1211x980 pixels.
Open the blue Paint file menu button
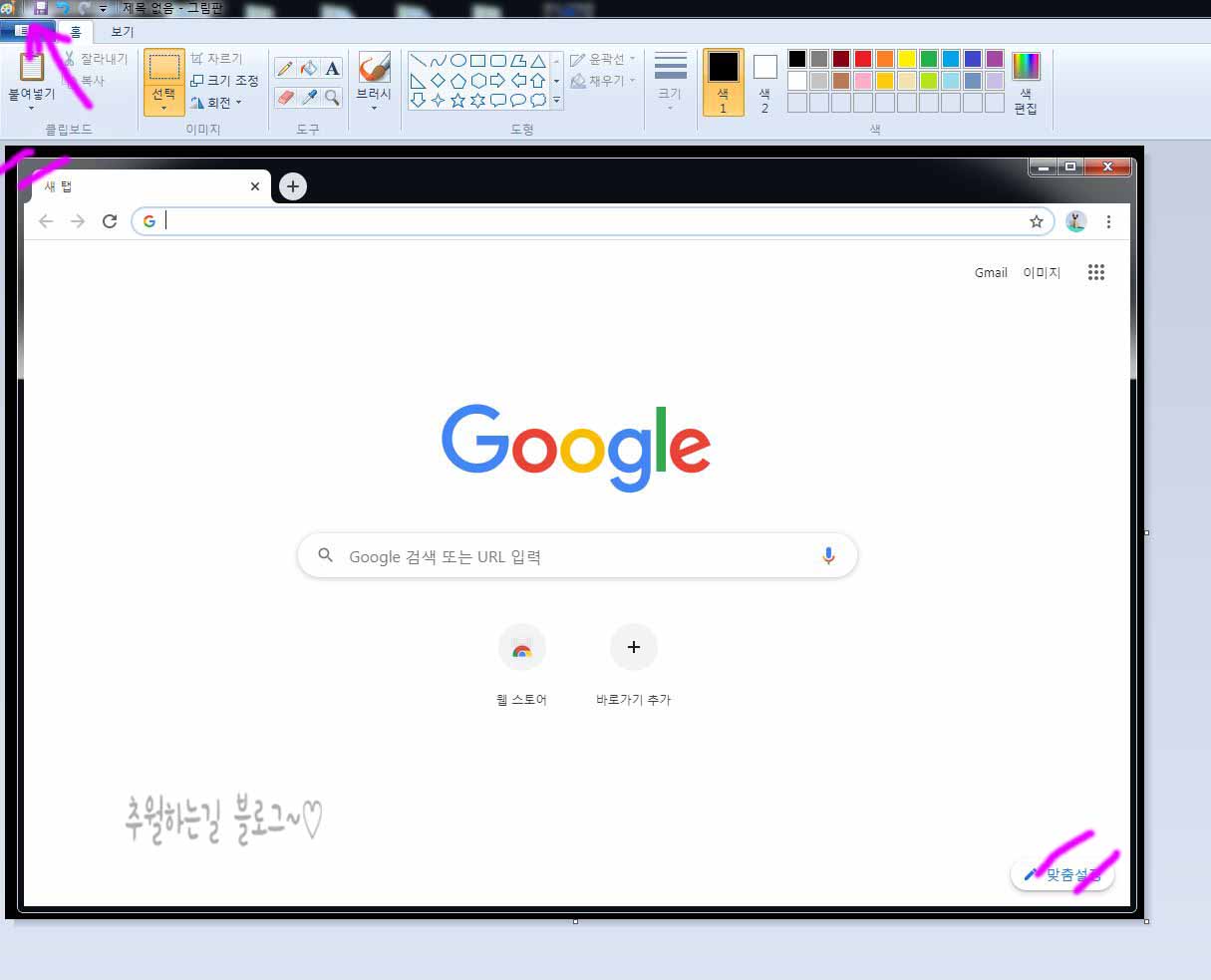coord(28,31)
